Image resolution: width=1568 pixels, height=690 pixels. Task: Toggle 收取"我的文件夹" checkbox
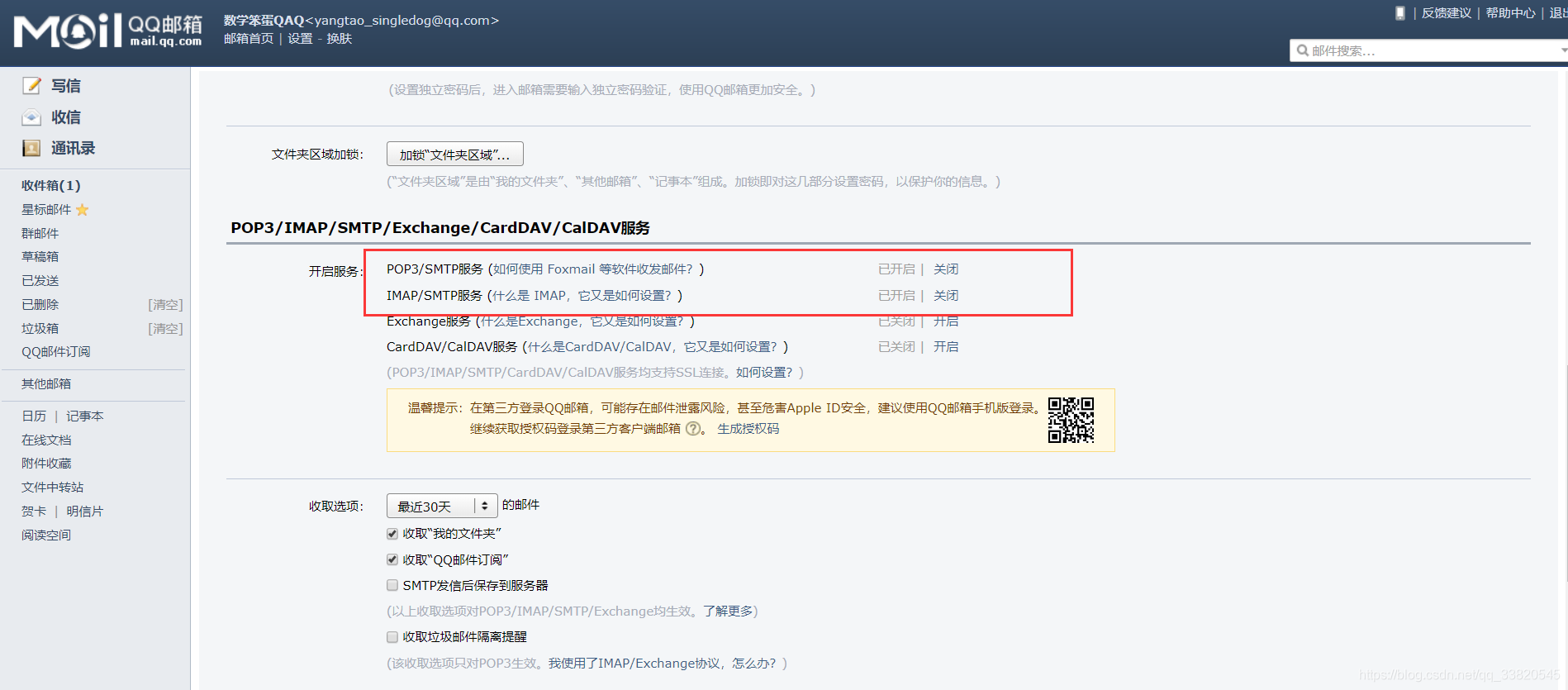click(x=392, y=534)
